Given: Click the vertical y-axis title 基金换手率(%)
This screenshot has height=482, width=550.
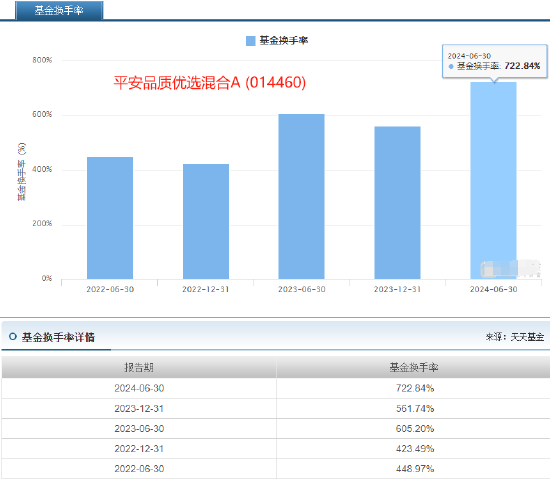Looking at the screenshot, I should 22,172.
